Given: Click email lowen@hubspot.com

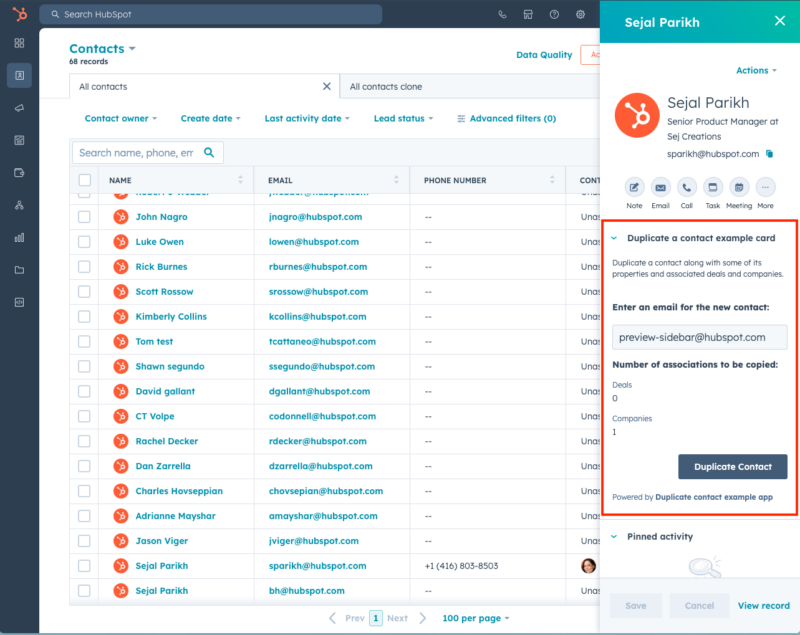Looking at the screenshot, I should point(314,242).
